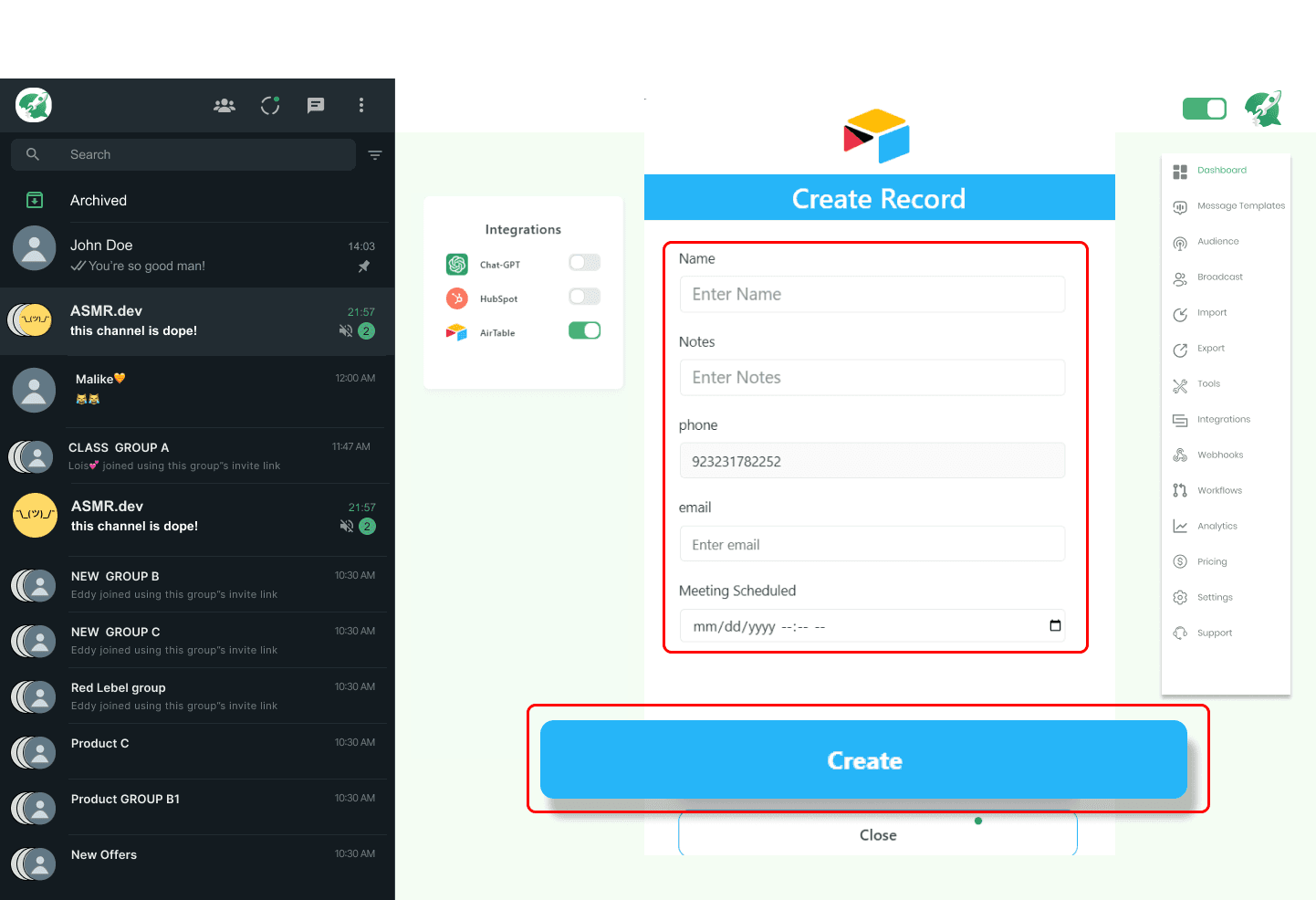Click the rocket profile logo in chat header

click(x=34, y=105)
